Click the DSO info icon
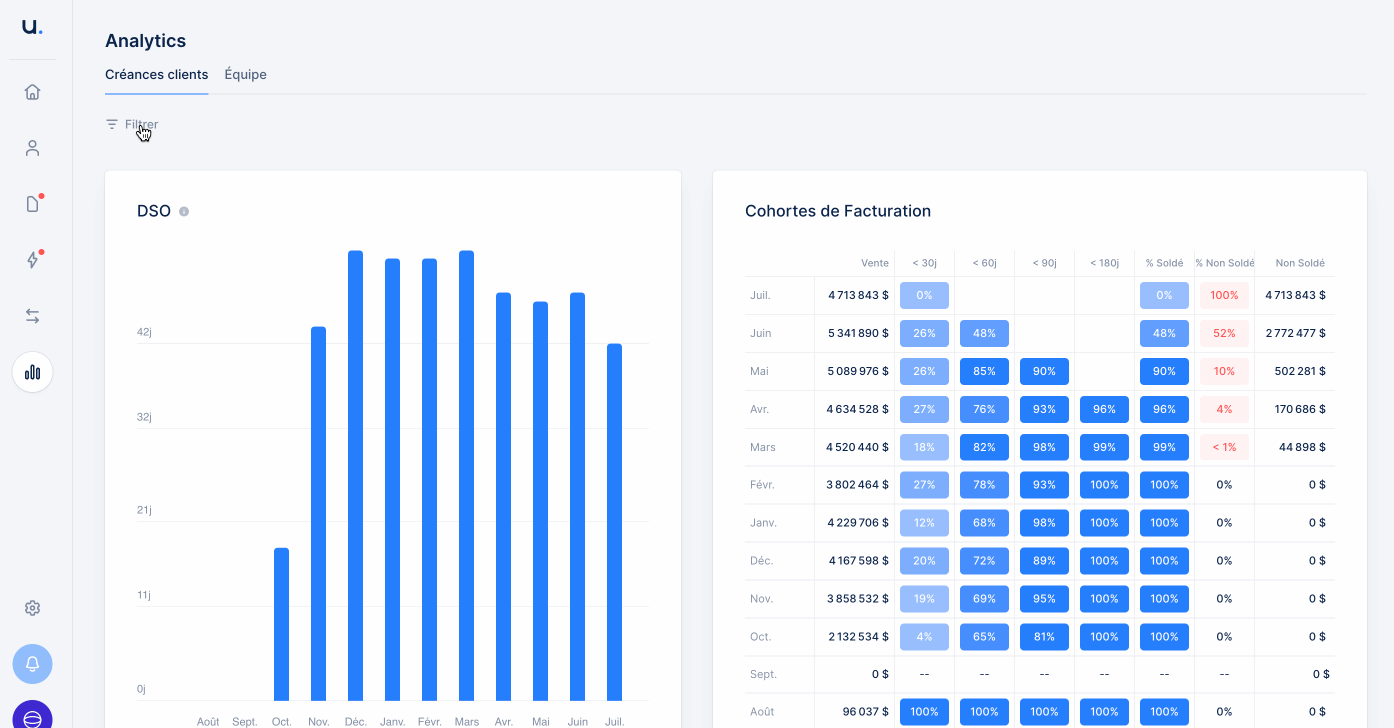This screenshot has width=1394, height=728. (x=184, y=212)
